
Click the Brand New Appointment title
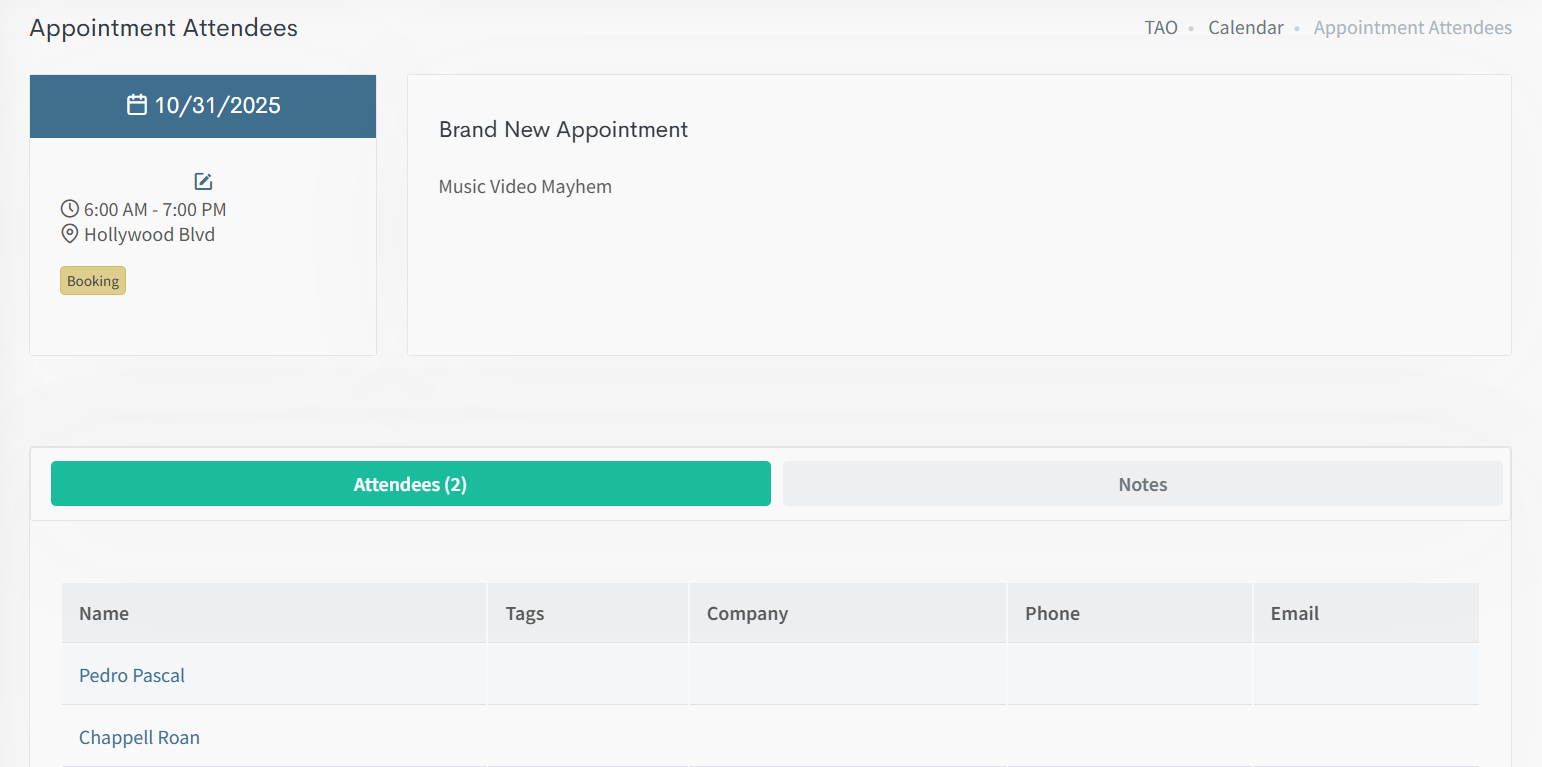[563, 129]
